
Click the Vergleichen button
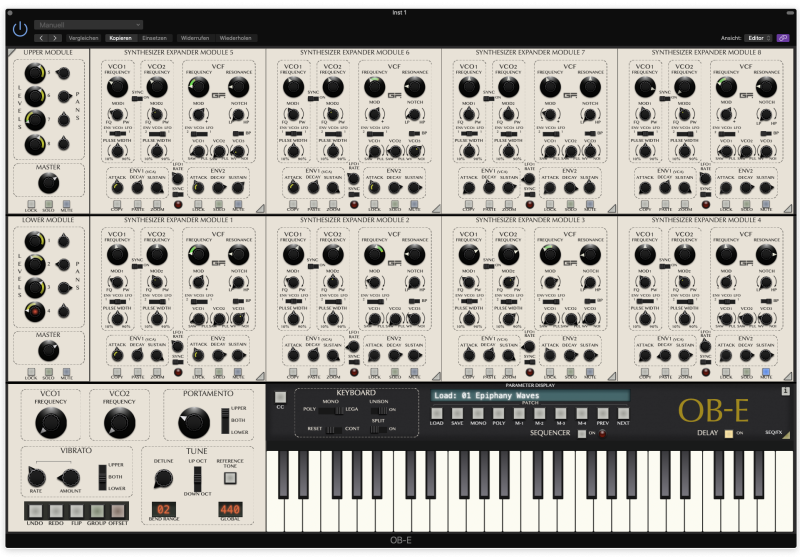pyautogui.click(x=83, y=38)
